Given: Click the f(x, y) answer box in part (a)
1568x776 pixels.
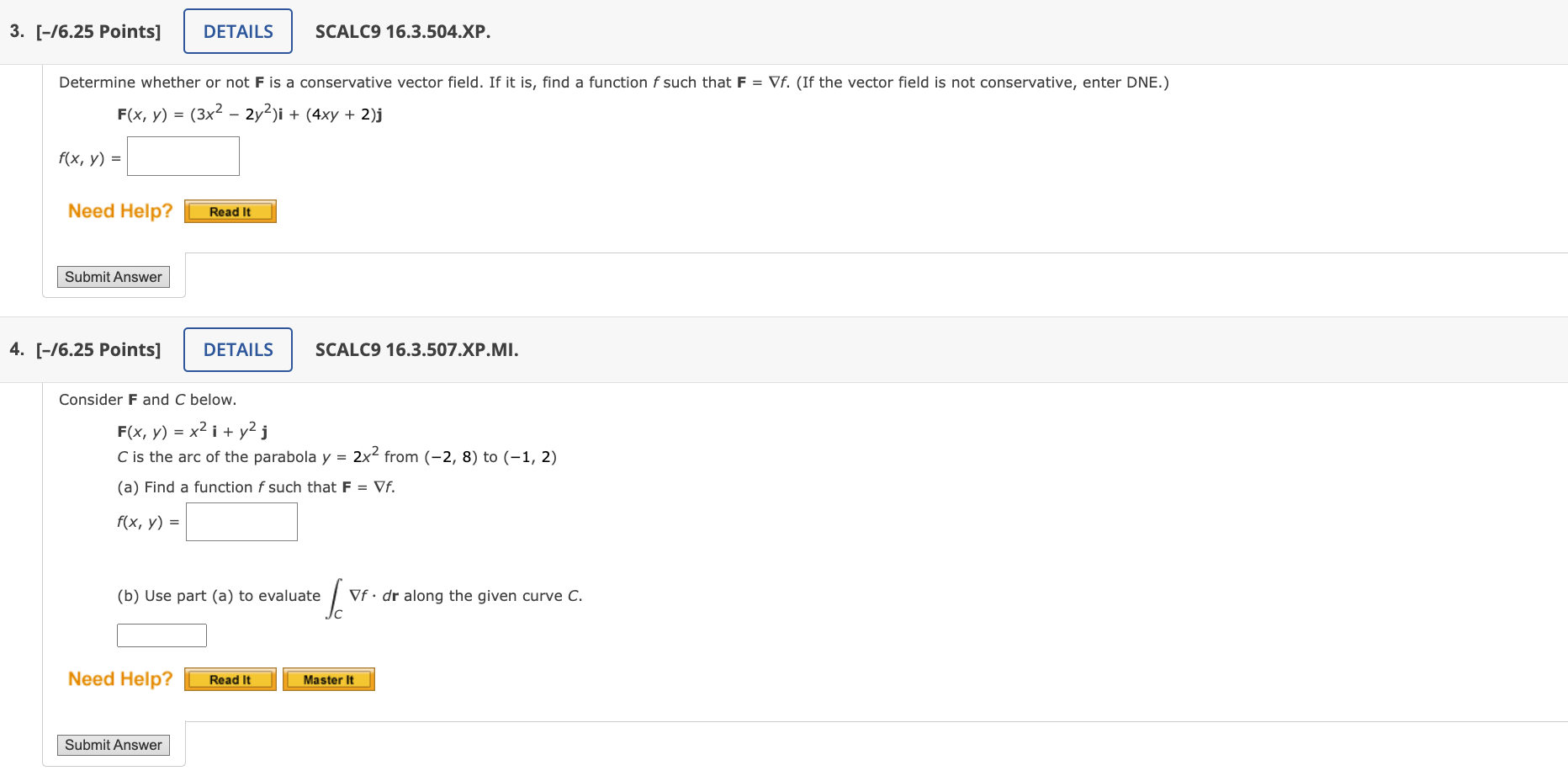Looking at the screenshot, I should coord(241,521).
